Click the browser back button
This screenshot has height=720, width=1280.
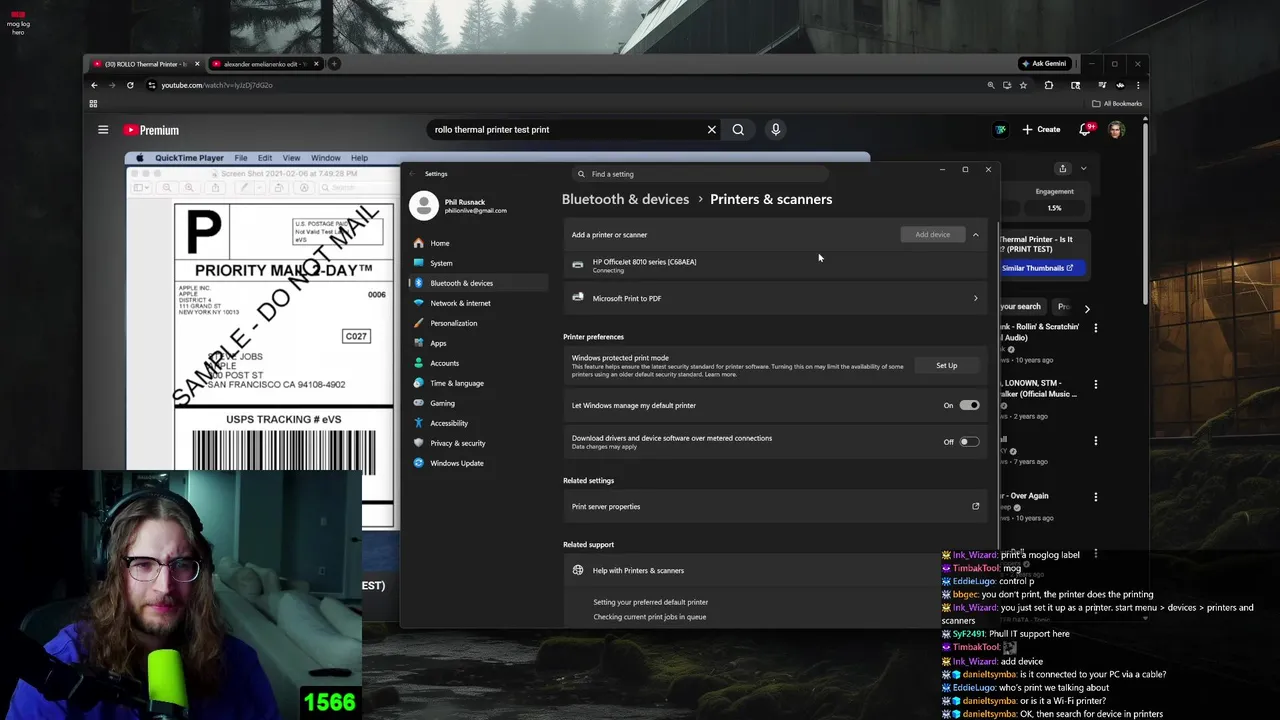(x=94, y=85)
